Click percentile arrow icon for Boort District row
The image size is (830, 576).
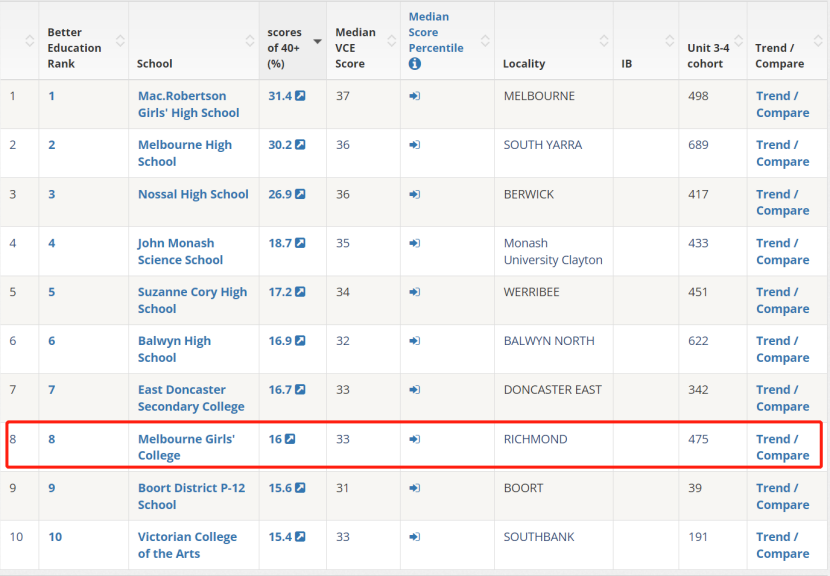click(414, 488)
